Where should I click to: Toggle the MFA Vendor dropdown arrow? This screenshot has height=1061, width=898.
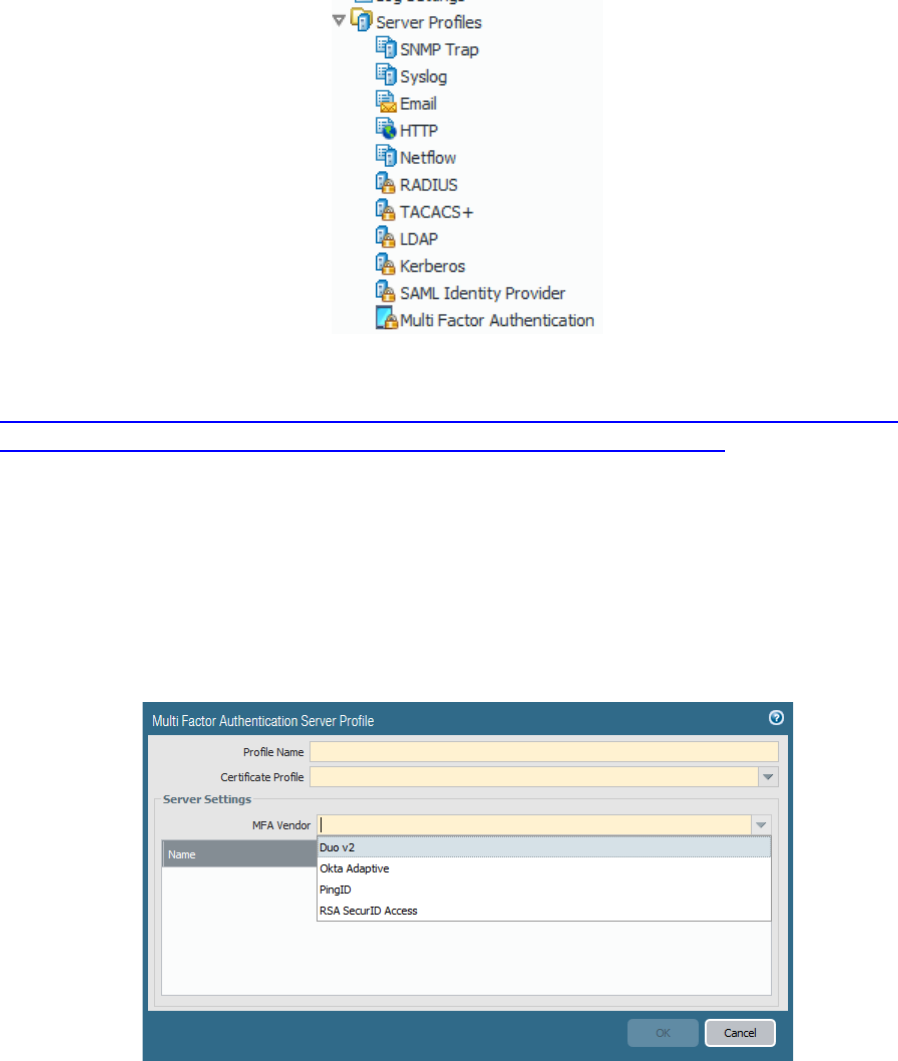[761, 825]
